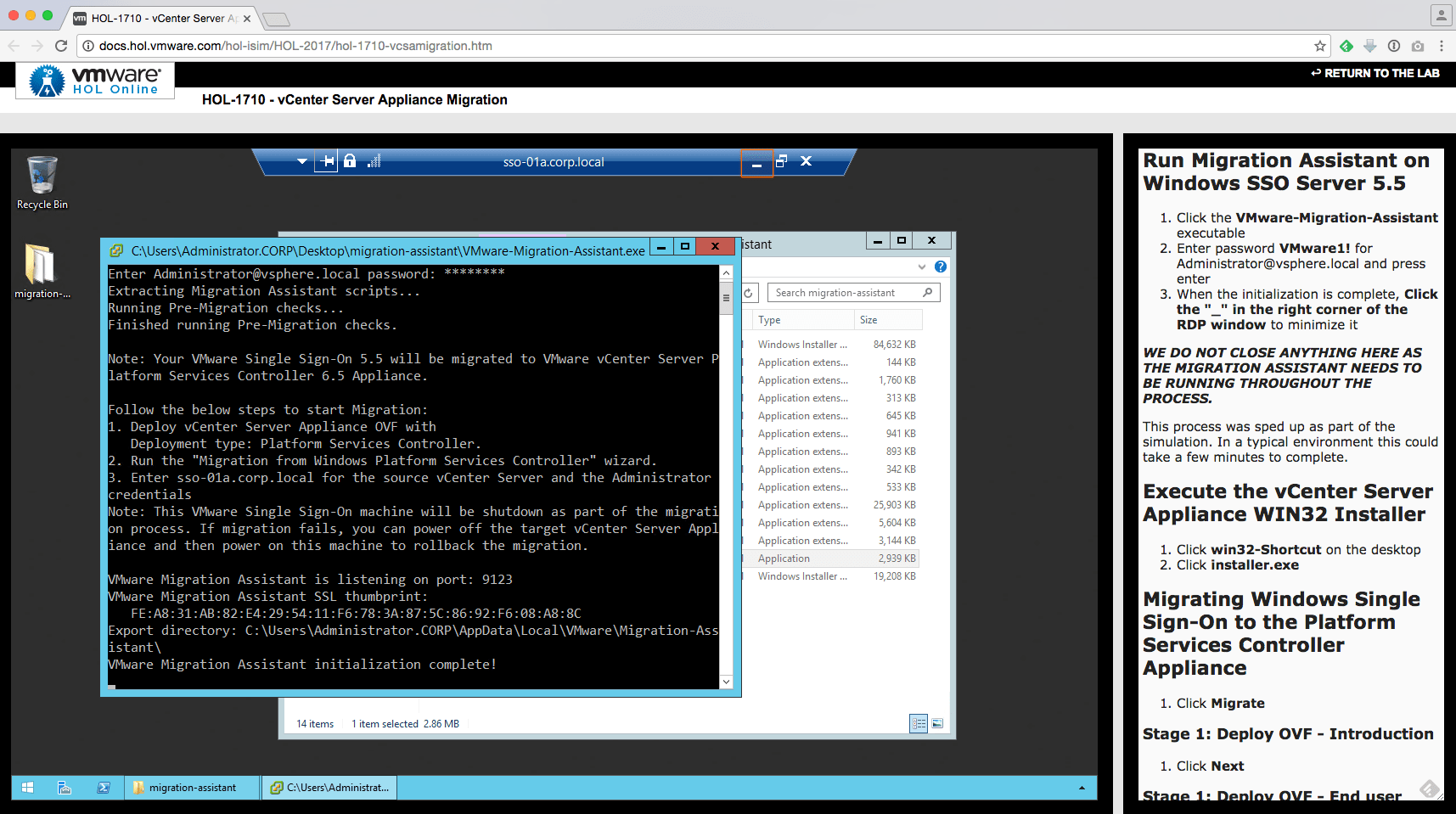1456x814 pixels.
Task: Select the HOL-1710 browser tab
Action: pos(161,18)
